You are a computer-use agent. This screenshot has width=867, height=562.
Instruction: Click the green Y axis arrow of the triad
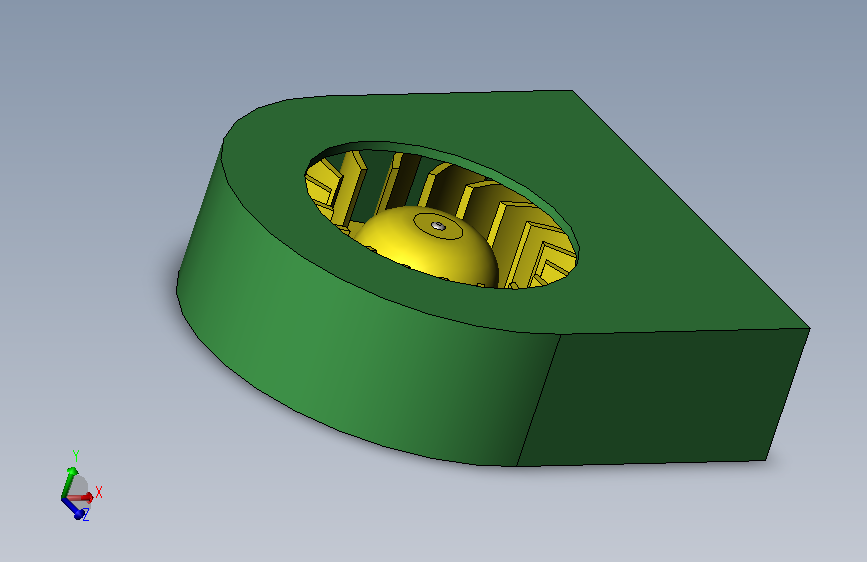(67, 482)
